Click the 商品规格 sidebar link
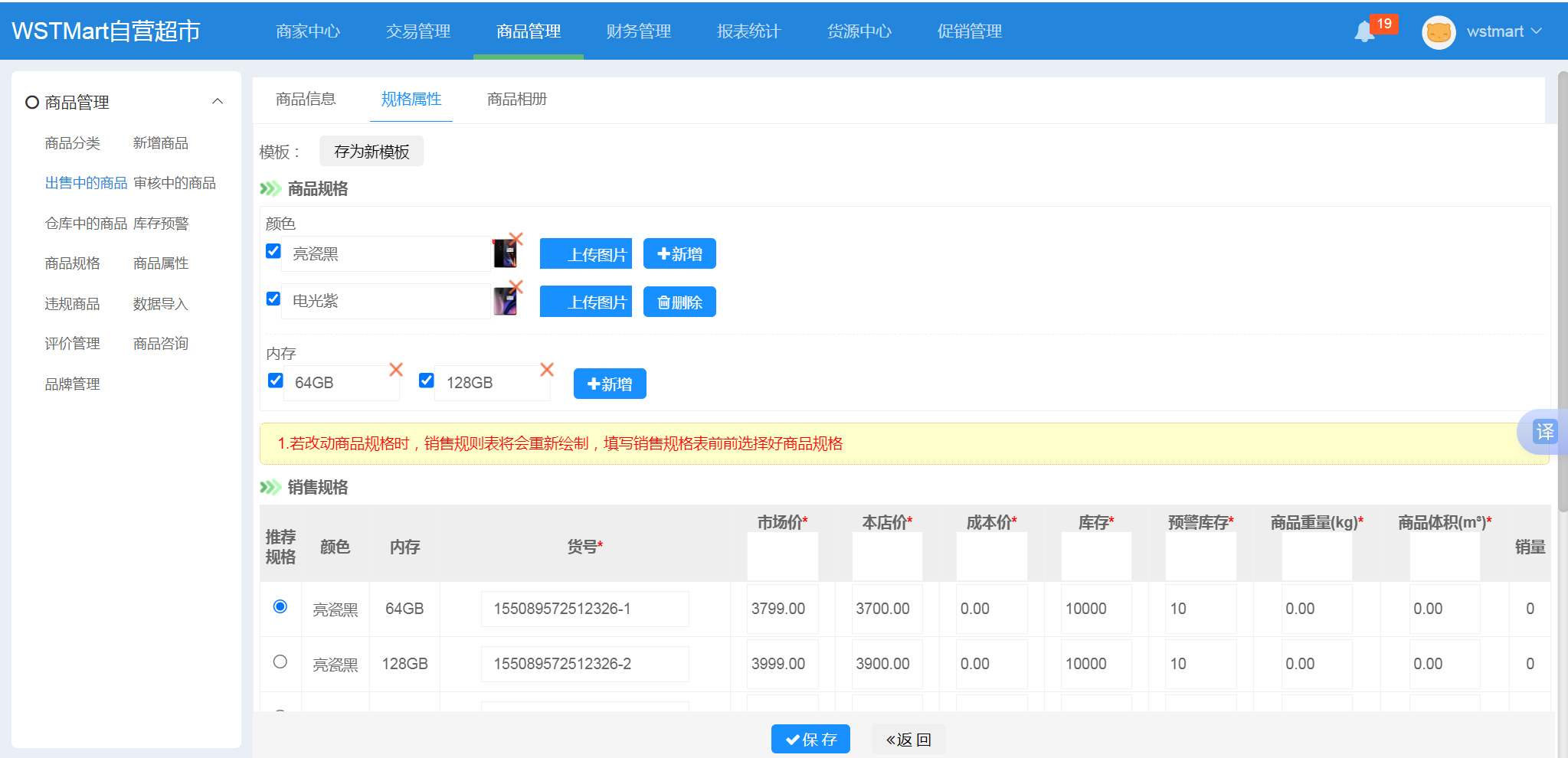Screen dimensions: 1568x758 (73, 263)
